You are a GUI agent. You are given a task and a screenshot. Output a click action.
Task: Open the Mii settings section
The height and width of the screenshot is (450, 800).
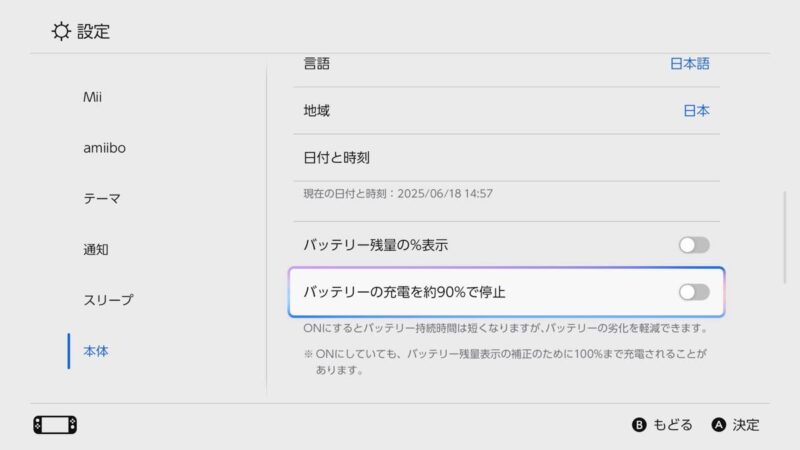click(x=92, y=97)
